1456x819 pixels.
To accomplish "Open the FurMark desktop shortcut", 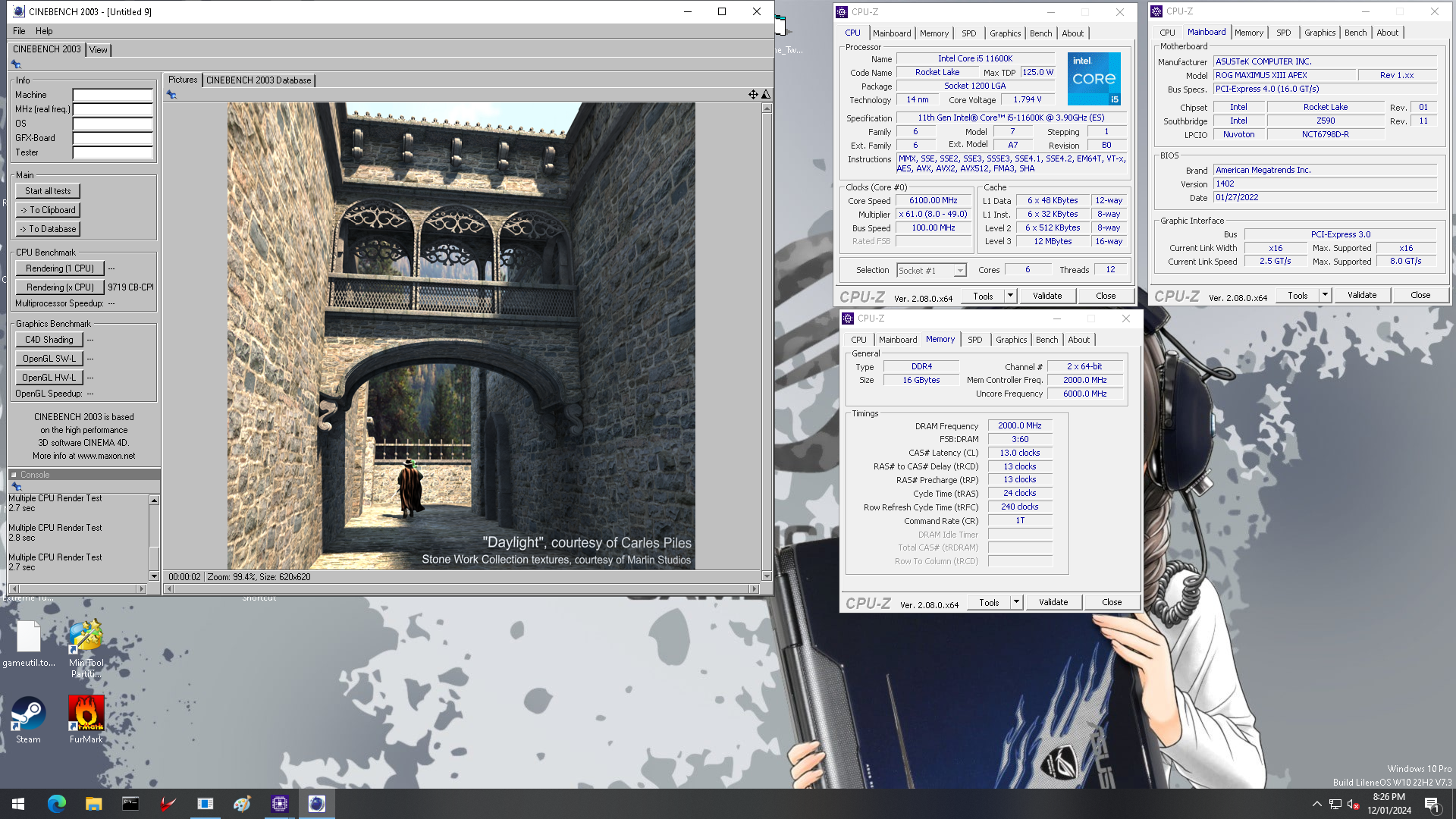I will (86, 720).
